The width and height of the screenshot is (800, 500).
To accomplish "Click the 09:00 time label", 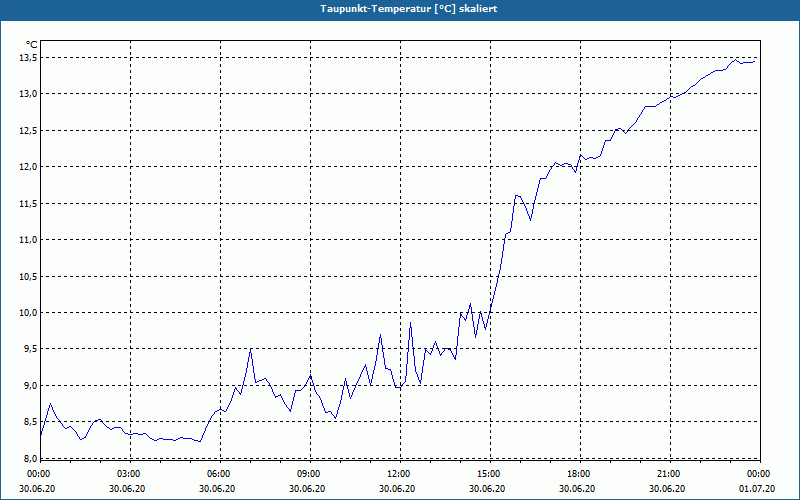I will click(310, 474).
